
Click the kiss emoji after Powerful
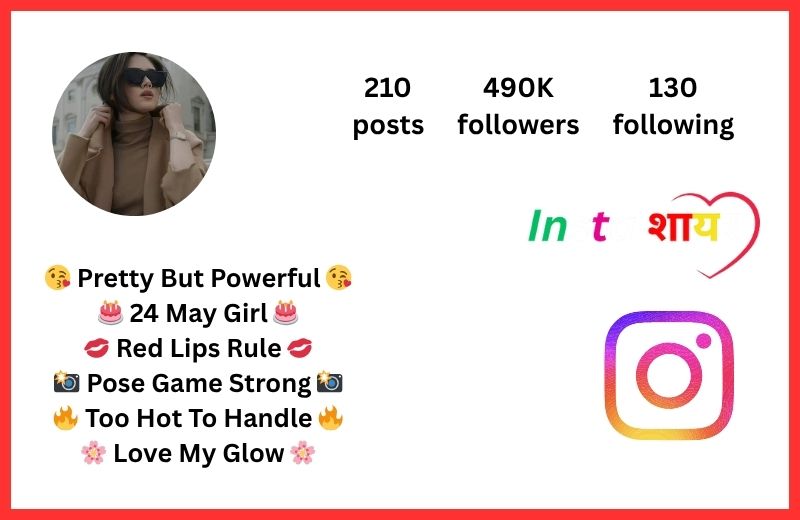click(x=339, y=278)
